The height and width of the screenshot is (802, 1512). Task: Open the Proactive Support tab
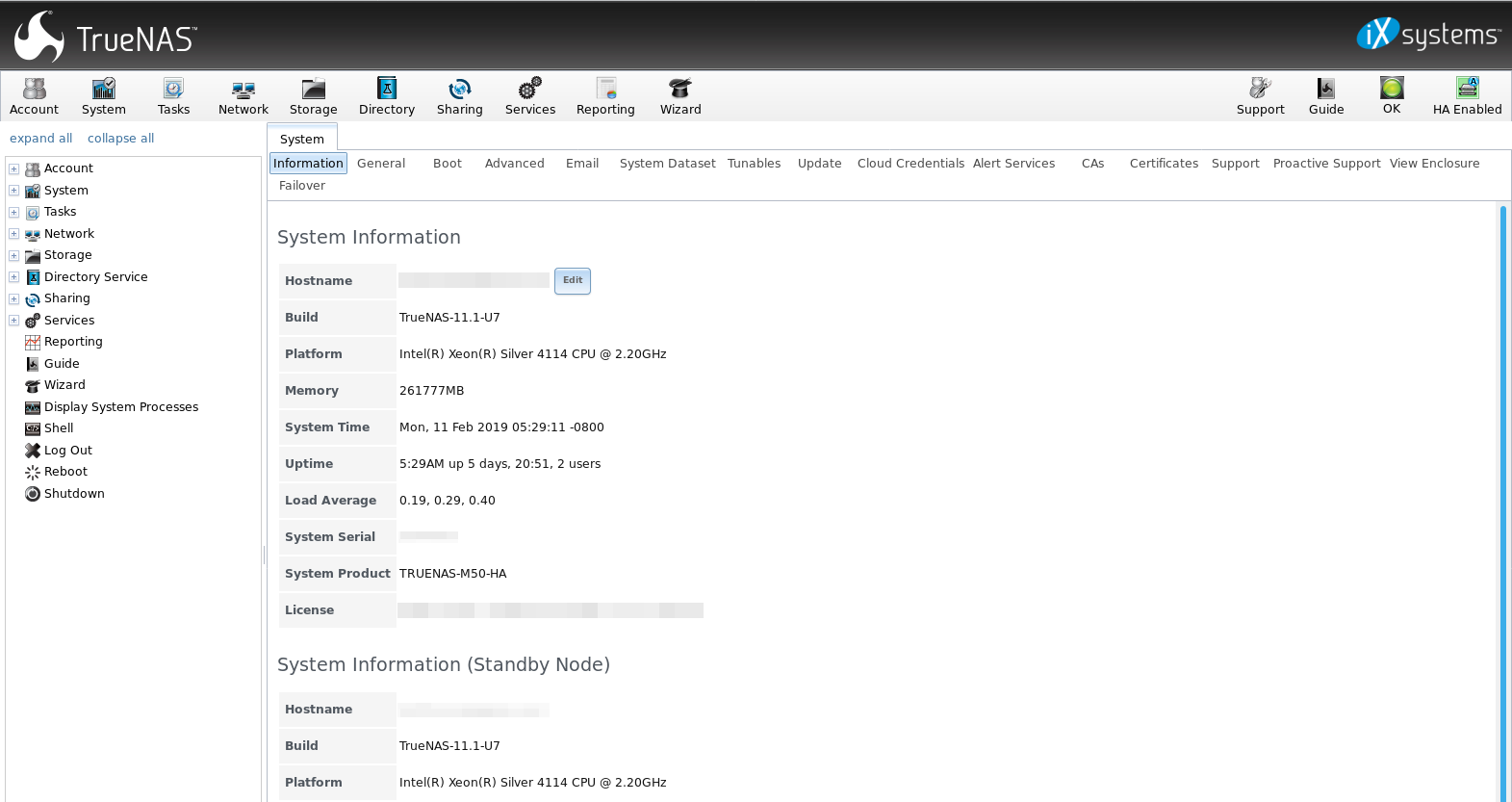click(x=1326, y=164)
